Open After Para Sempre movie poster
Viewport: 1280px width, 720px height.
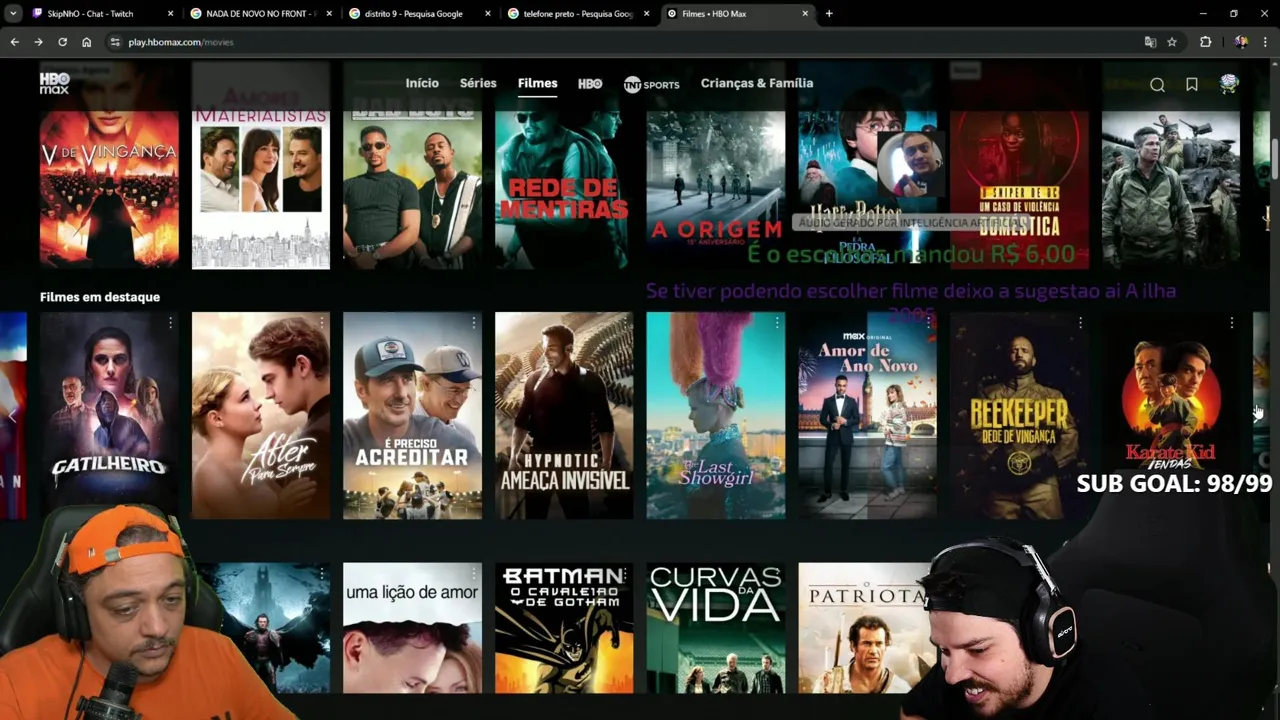(x=261, y=416)
